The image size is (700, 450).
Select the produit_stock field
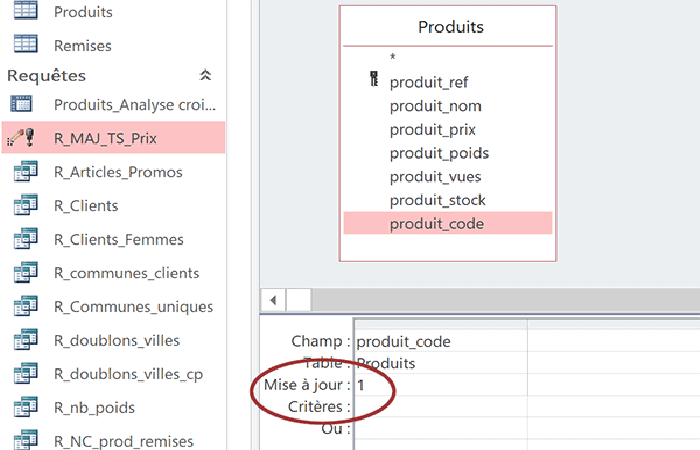[x=448, y=200]
